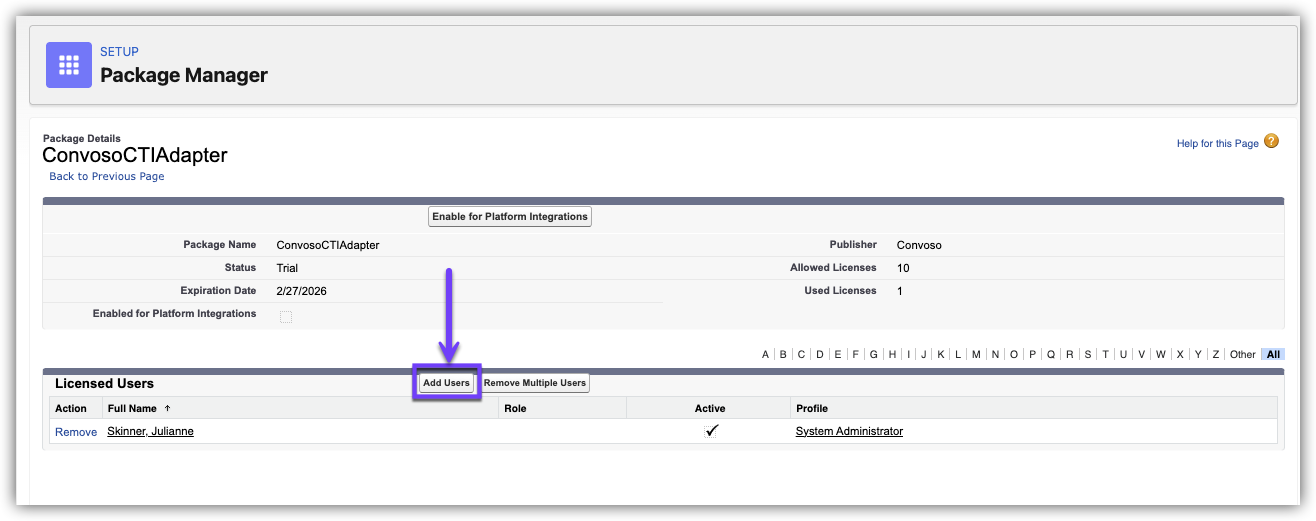The height and width of the screenshot is (521, 1316).
Task: Filter licensed users by letter A
Action: [766, 354]
